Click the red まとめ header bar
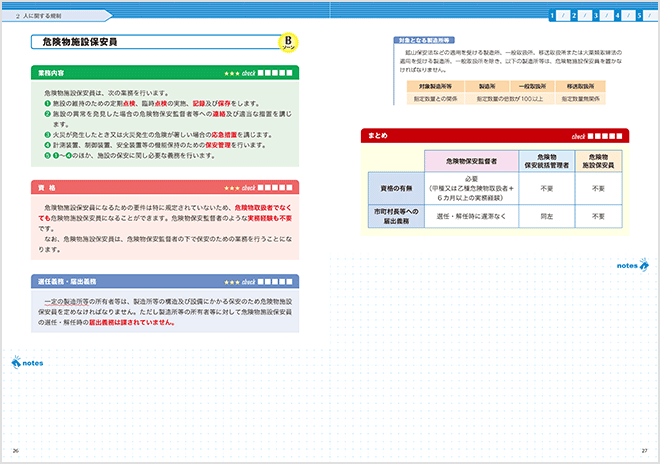 (x=460, y=136)
